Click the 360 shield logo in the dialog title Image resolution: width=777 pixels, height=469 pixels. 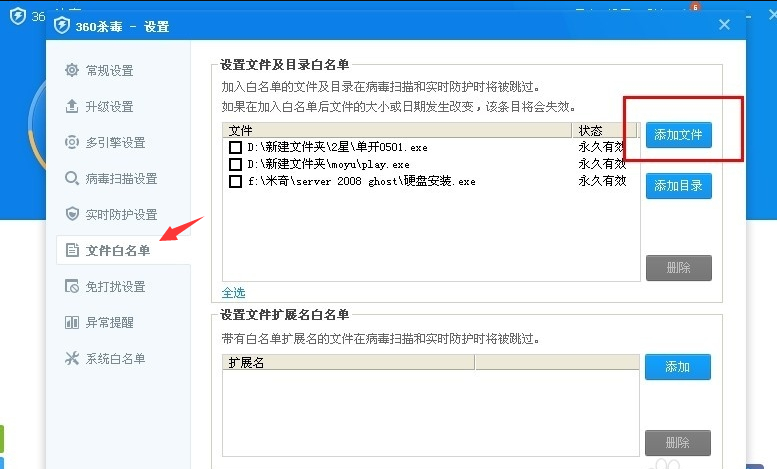point(61,25)
